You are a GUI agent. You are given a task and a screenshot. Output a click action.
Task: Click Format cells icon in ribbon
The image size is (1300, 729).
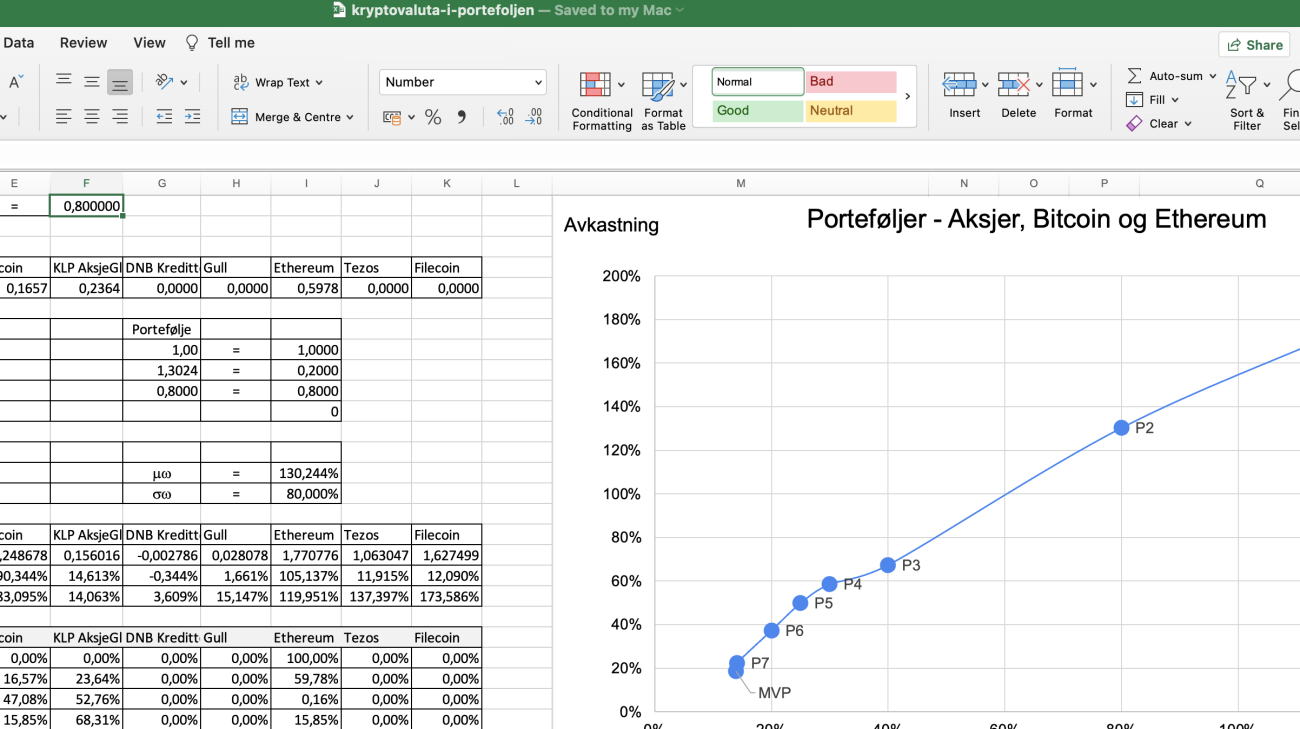(x=1068, y=84)
